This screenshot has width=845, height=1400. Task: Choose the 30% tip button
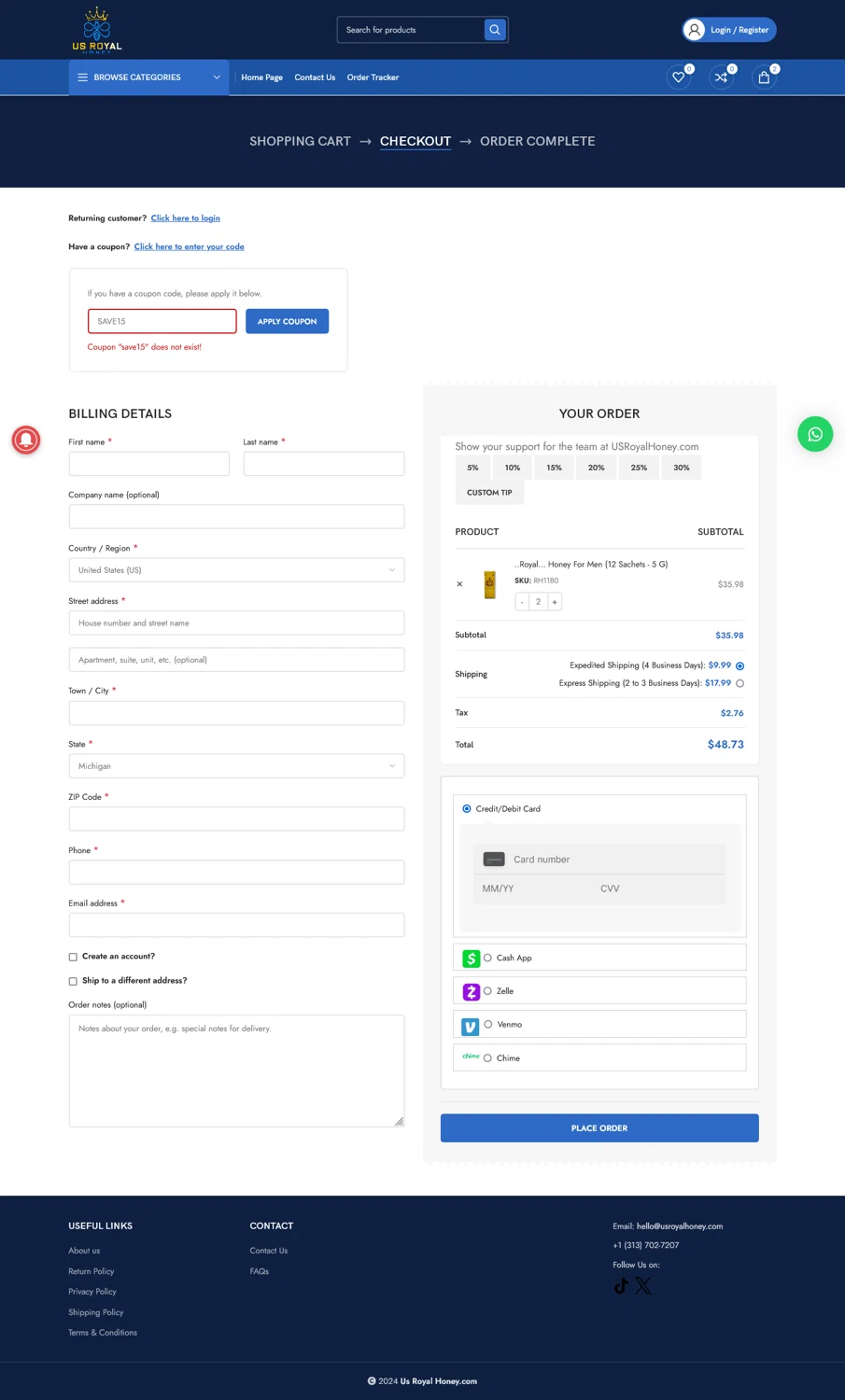click(x=682, y=468)
